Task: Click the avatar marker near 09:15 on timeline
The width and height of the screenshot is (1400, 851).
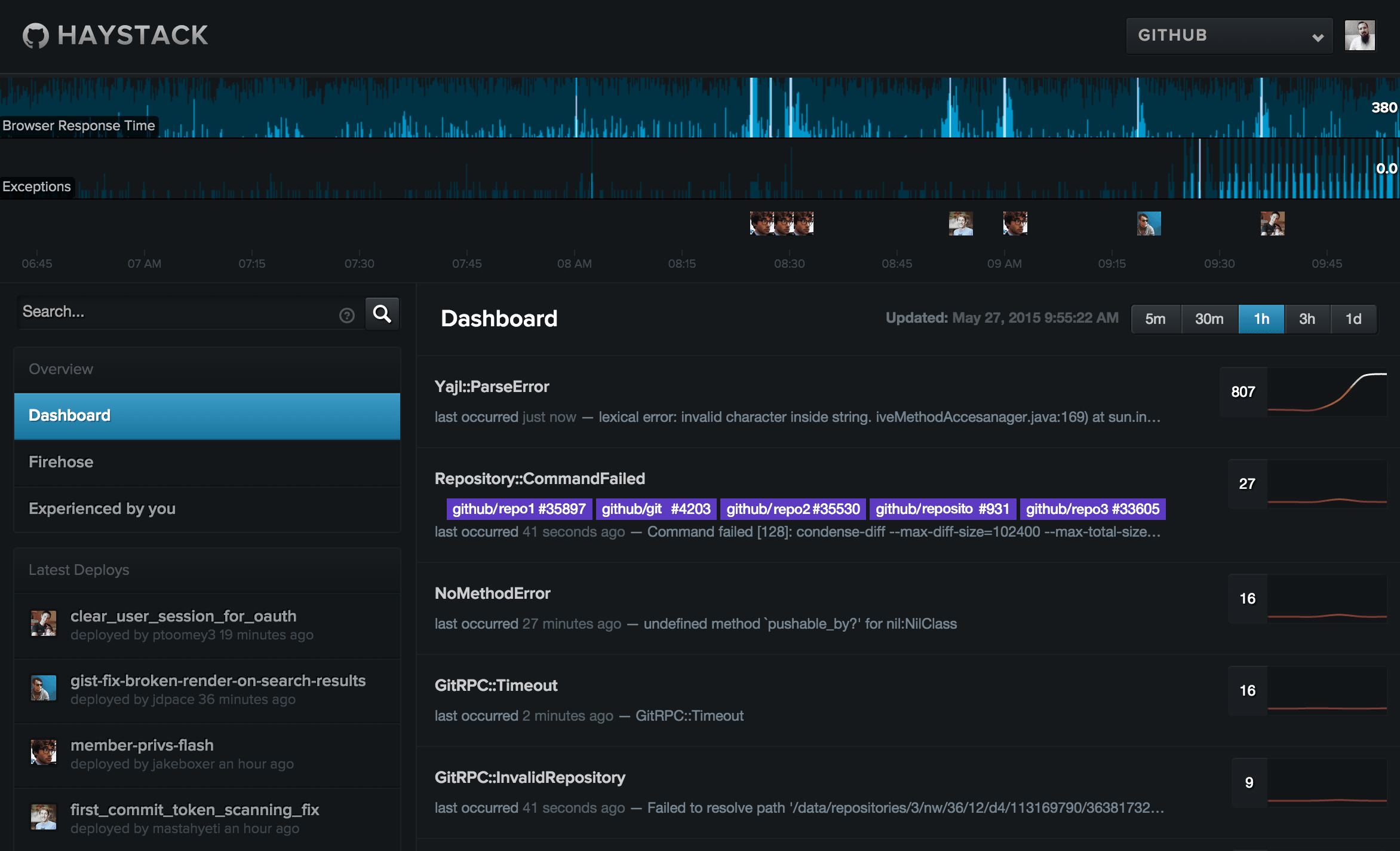Action: tap(1149, 223)
